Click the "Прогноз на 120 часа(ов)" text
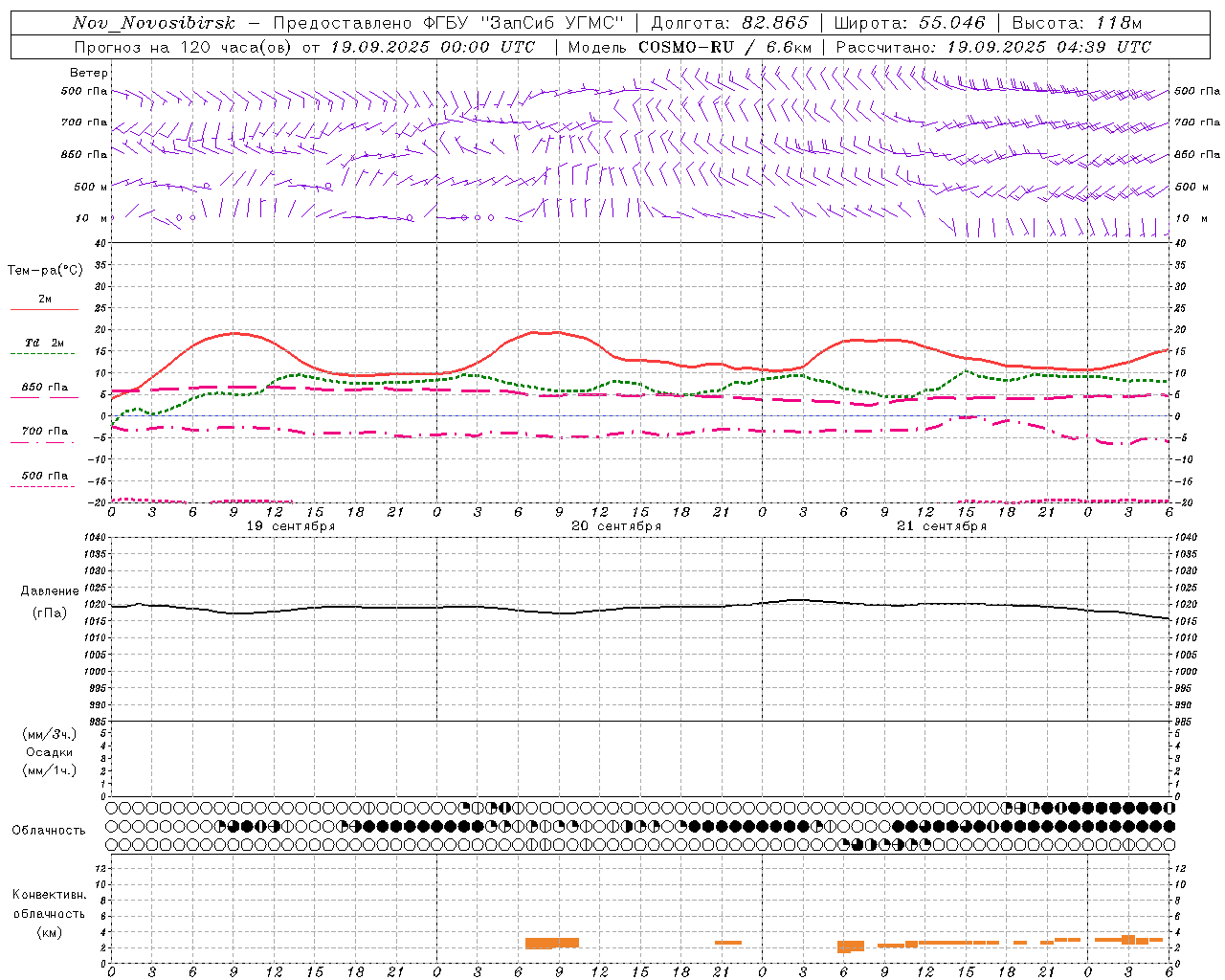1225x980 pixels. 185,47
